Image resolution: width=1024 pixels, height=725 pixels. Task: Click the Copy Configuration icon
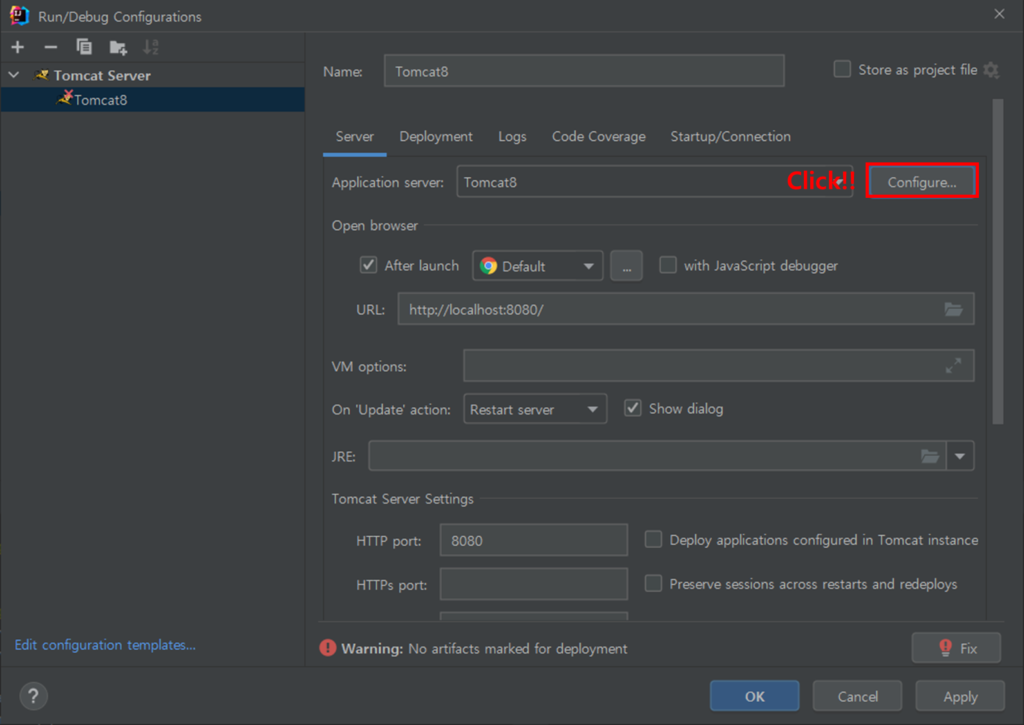pos(84,47)
